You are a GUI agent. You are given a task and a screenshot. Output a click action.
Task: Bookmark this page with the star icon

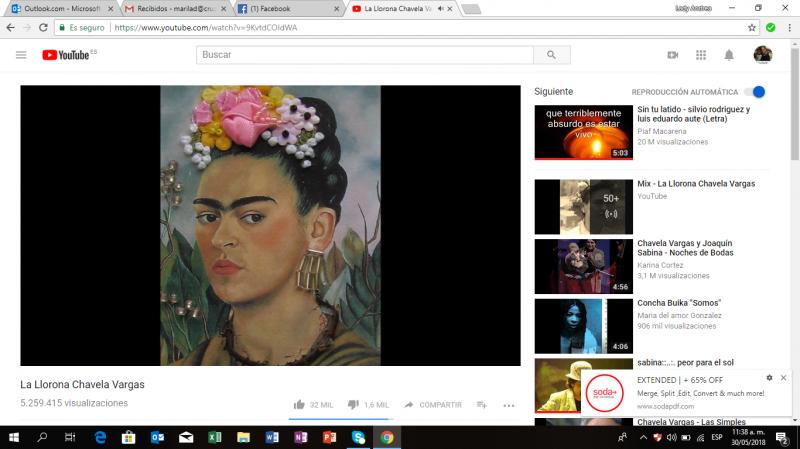pos(752,28)
